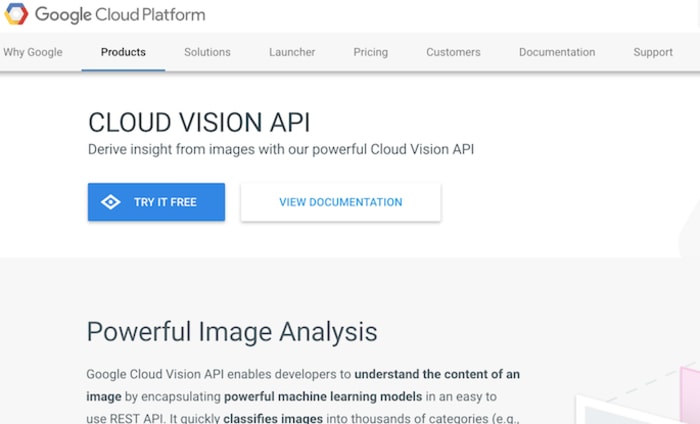The image size is (700, 424).
Task: Open the Pricing navigation item
Action: coord(371,52)
